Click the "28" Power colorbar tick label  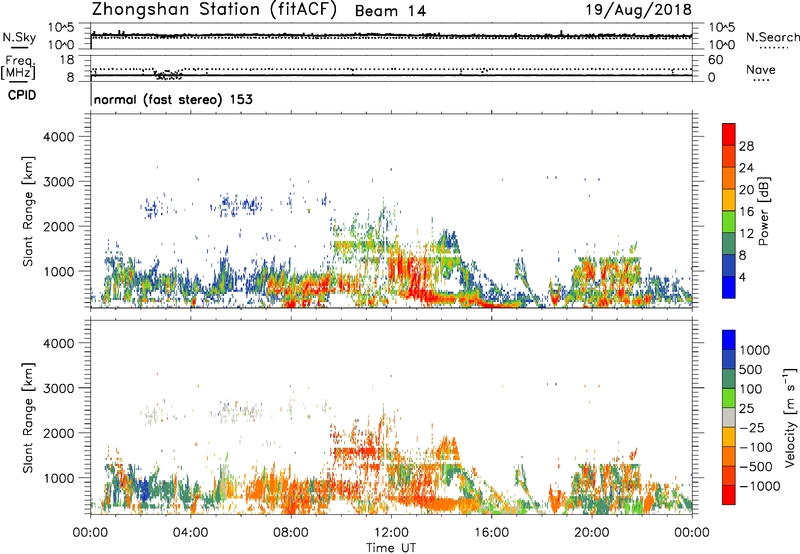pos(746,146)
